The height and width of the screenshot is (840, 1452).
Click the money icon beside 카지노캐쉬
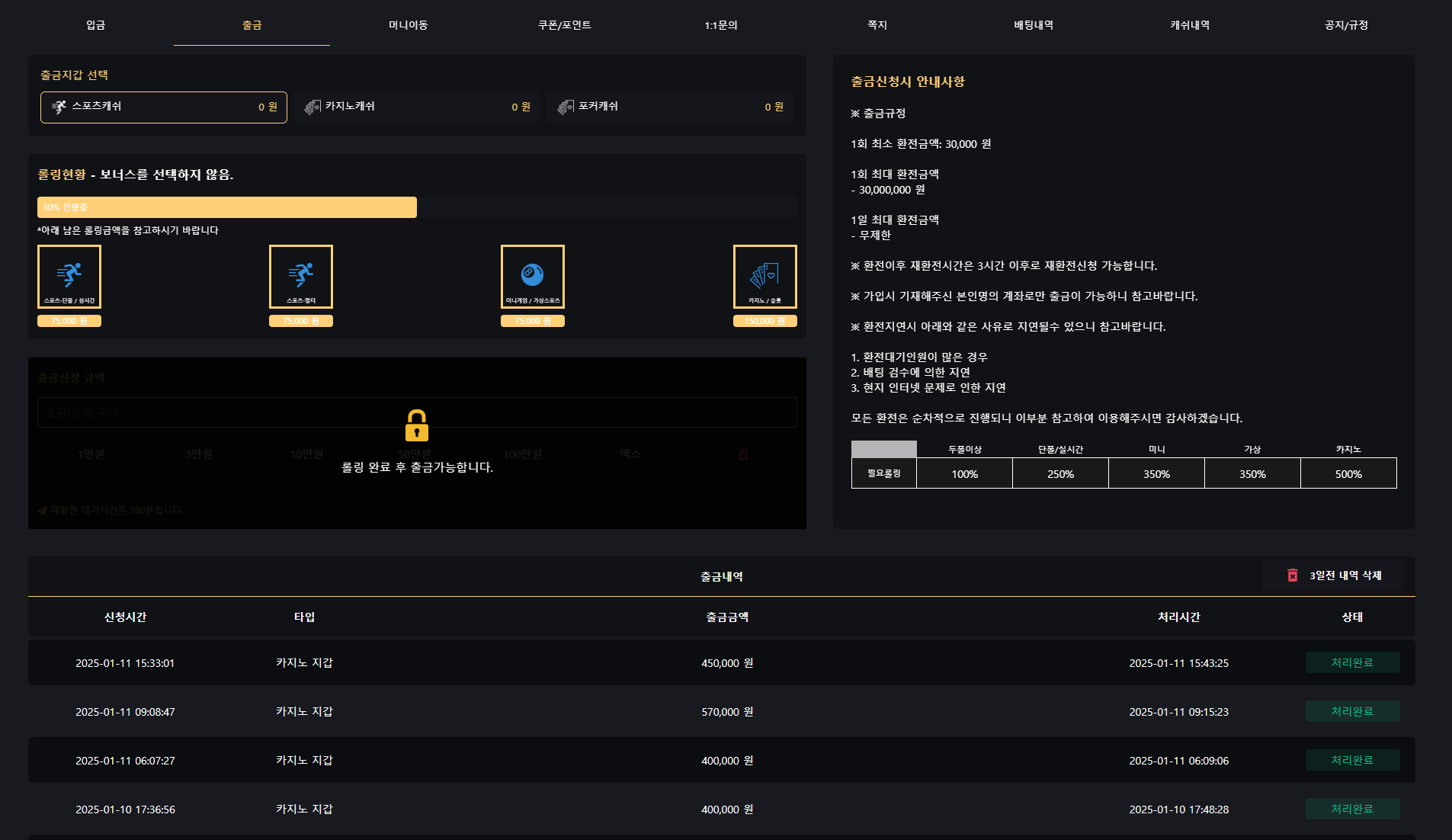(313, 107)
